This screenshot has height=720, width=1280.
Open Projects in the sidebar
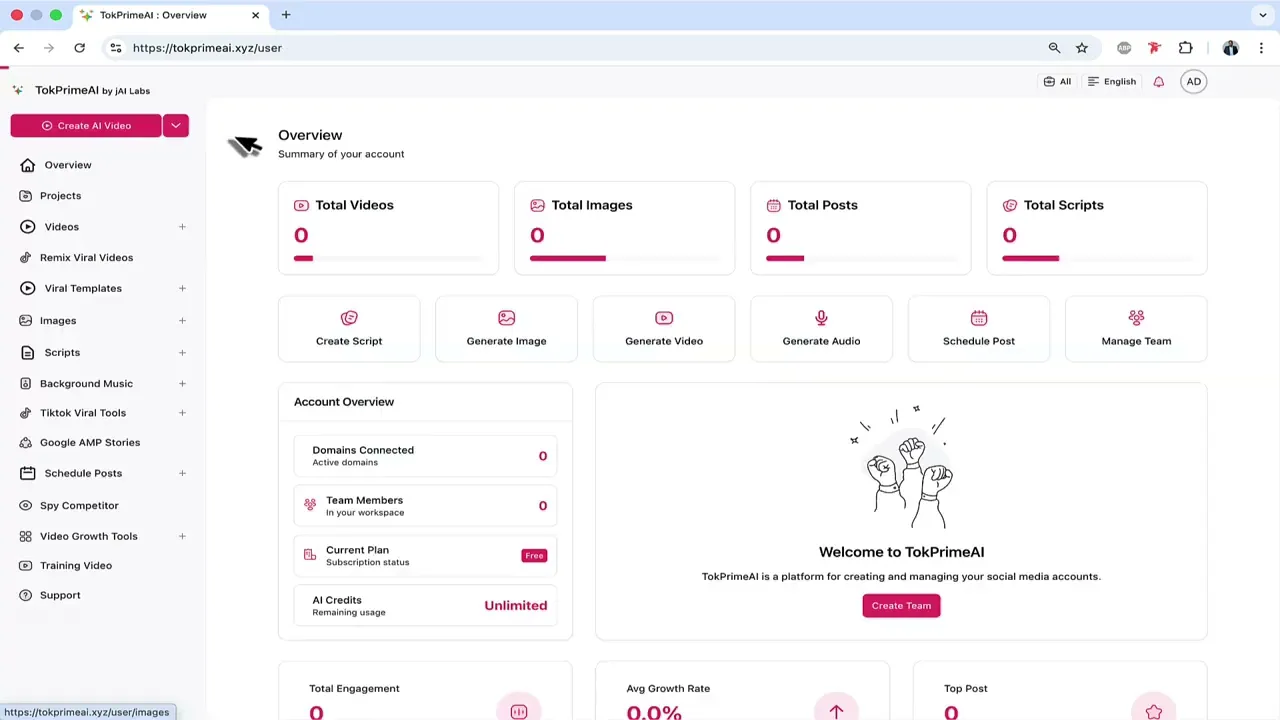click(x=60, y=196)
